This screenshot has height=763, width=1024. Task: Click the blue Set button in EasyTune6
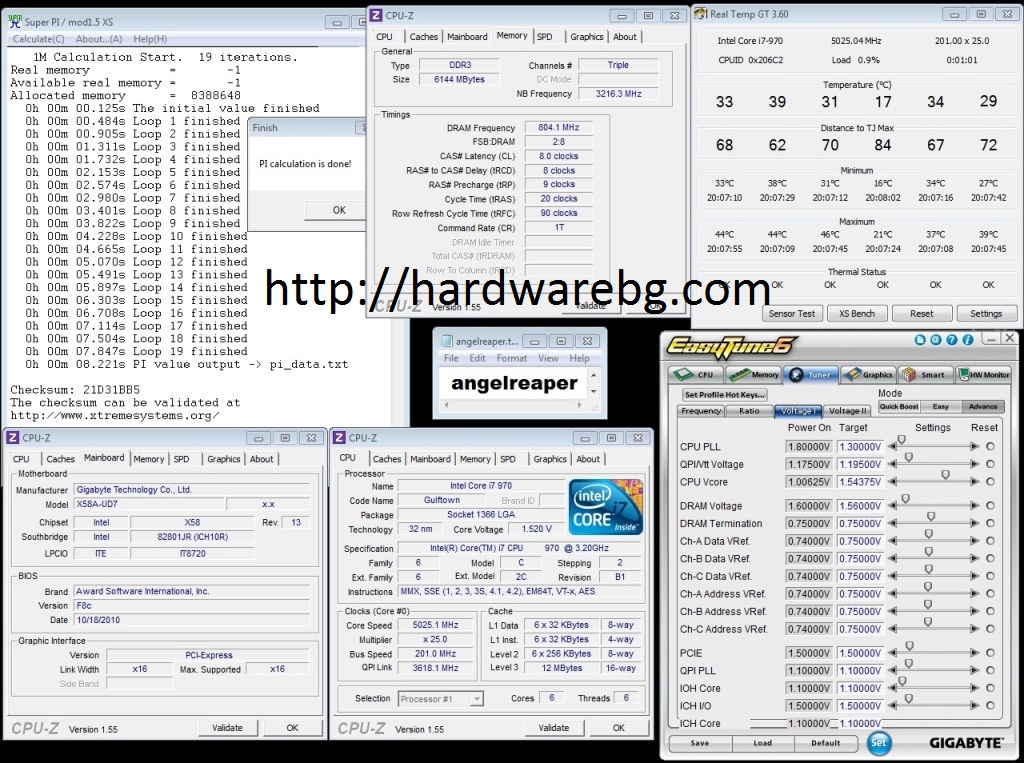878,742
